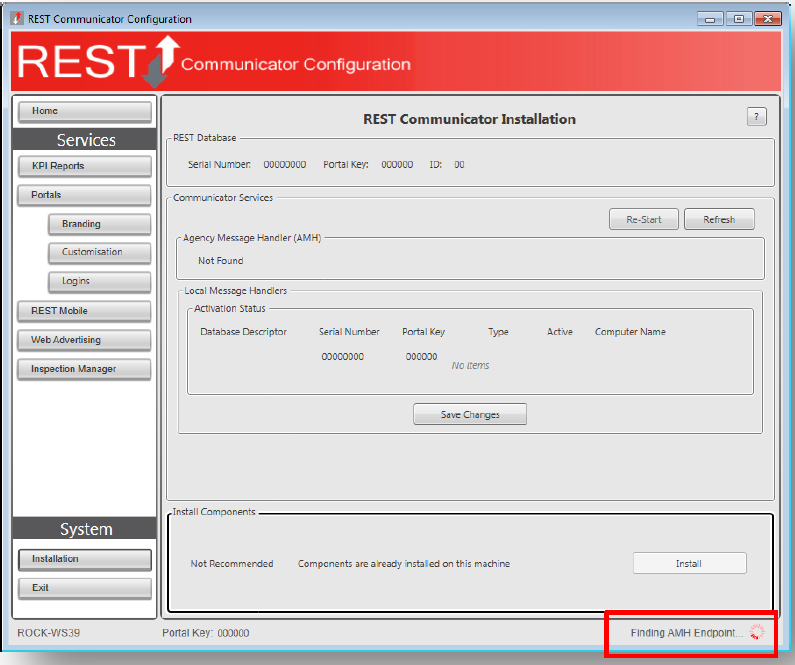Viewport: 795px width, 665px height.
Task: Click the Database Descriptor column header
Action: 243,331
